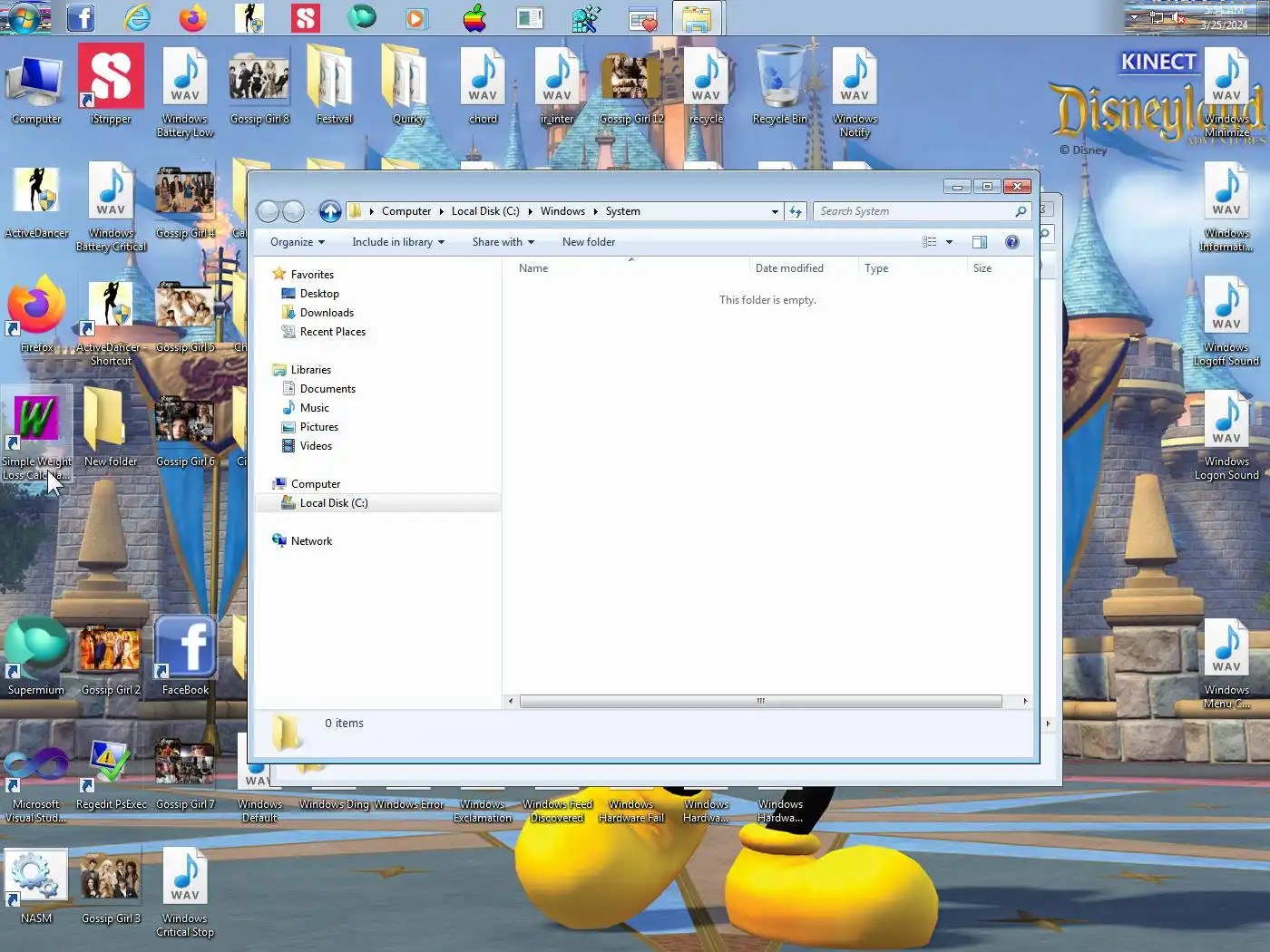Create a New folder from toolbar

(589, 242)
